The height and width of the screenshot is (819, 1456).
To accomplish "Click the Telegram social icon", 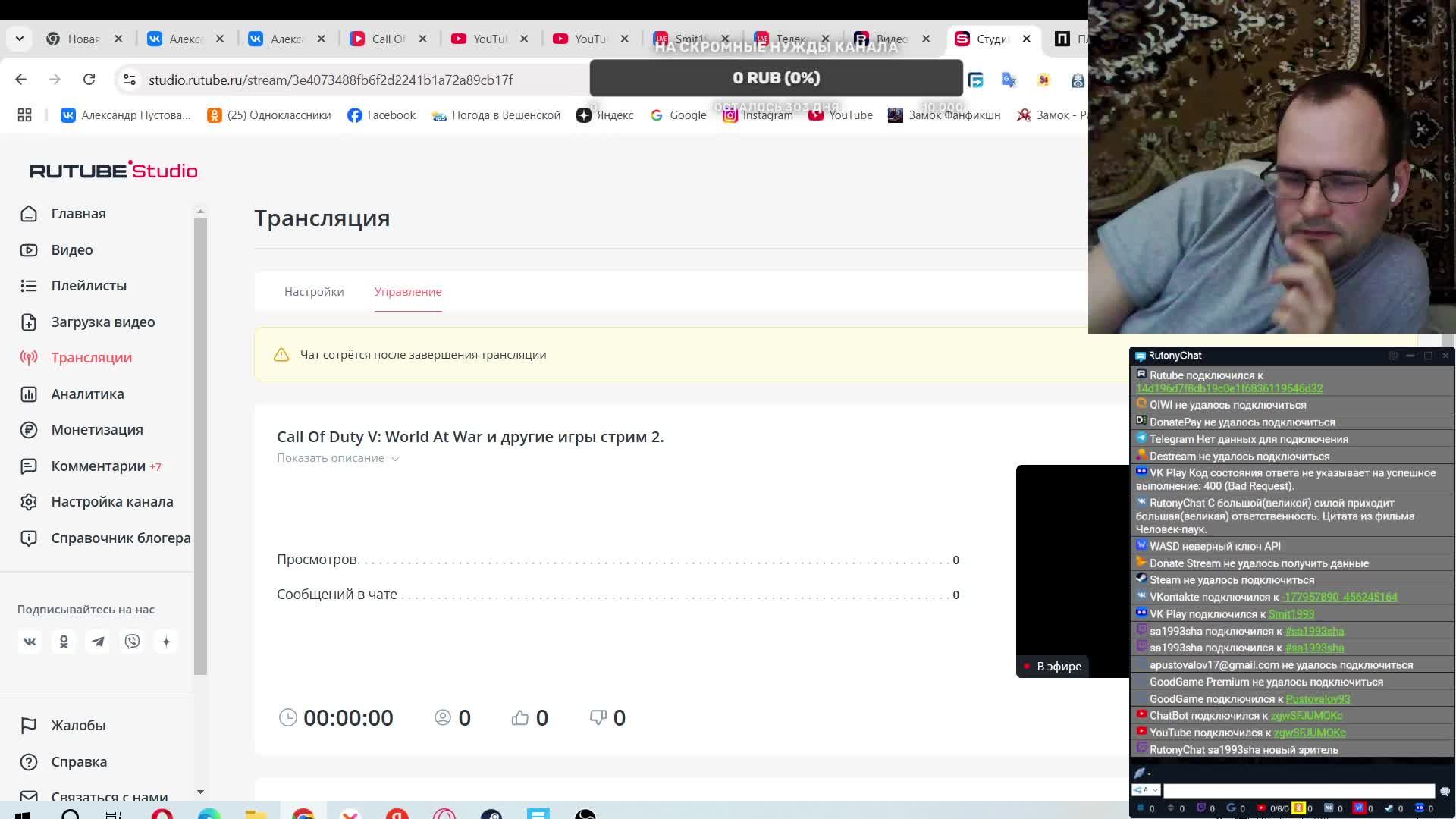I will click(x=98, y=642).
